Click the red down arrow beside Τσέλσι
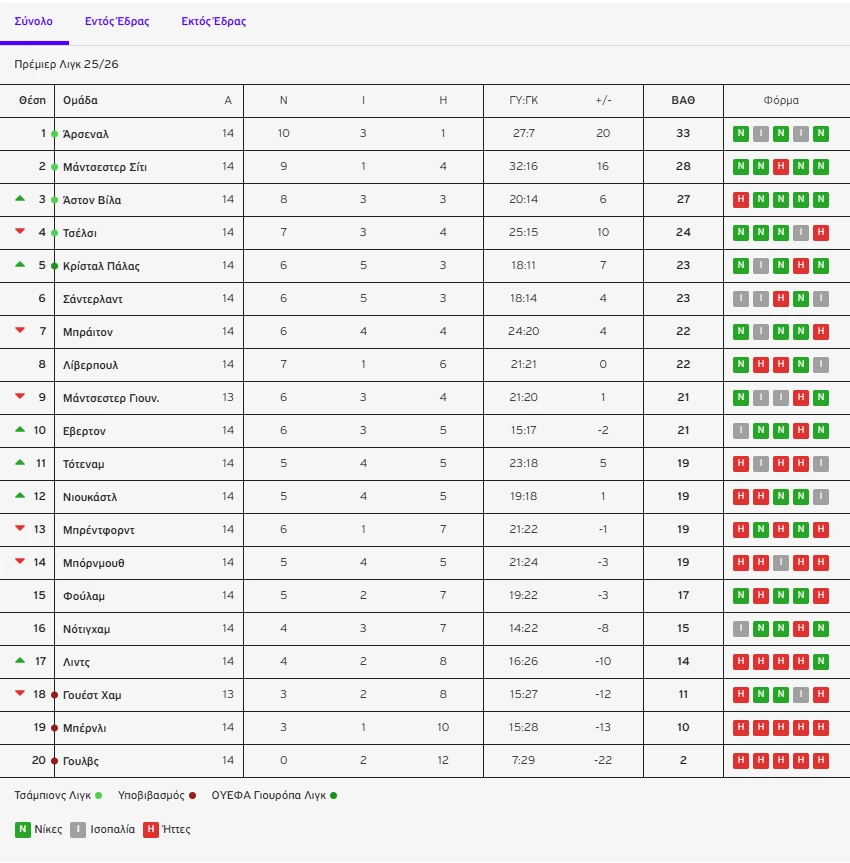This screenshot has height=863, width=850. [x=19, y=232]
